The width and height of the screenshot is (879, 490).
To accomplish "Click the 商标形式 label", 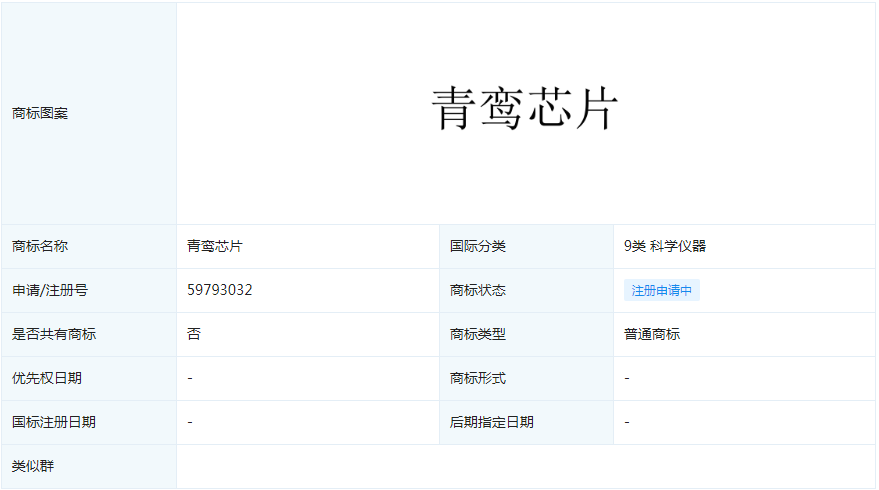I will coord(478,378).
